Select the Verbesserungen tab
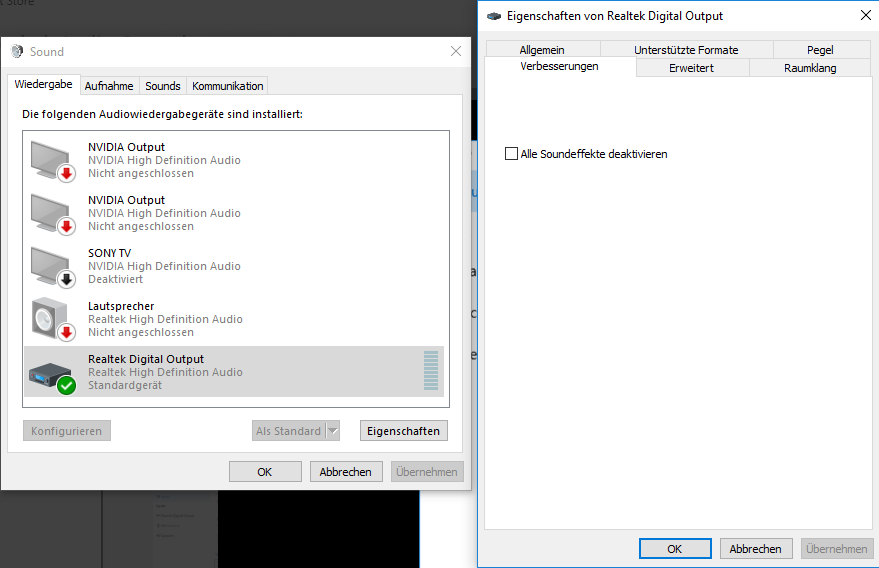 pos(559,66)
